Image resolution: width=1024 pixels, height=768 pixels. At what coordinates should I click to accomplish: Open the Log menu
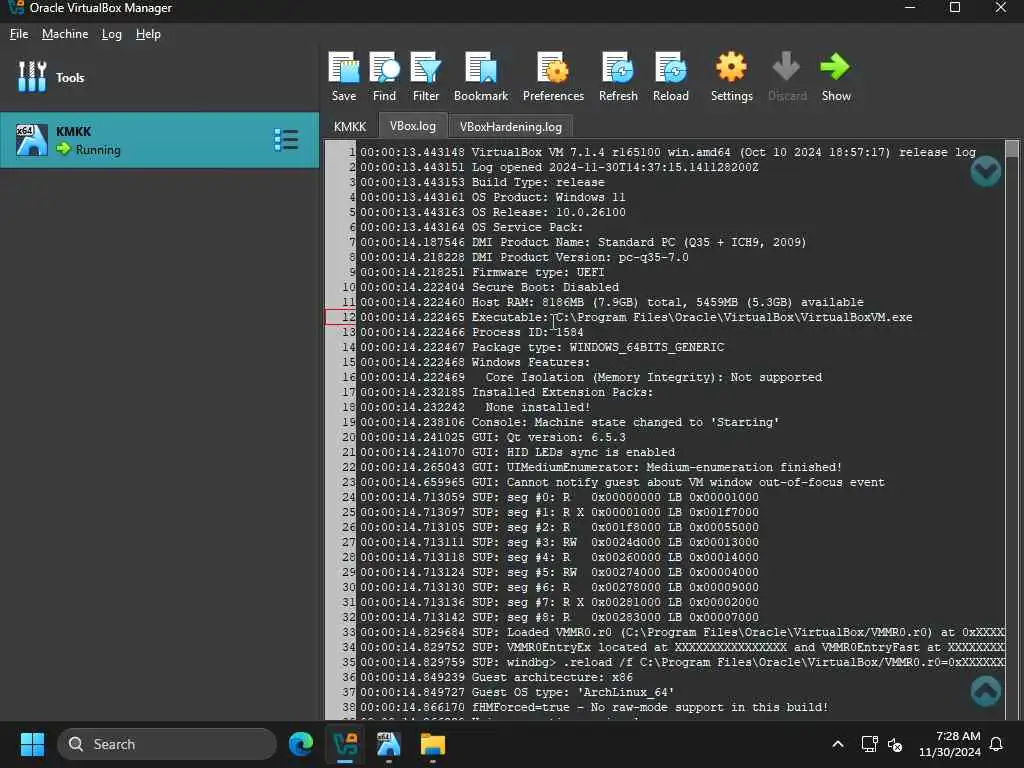tap(112, 34)
